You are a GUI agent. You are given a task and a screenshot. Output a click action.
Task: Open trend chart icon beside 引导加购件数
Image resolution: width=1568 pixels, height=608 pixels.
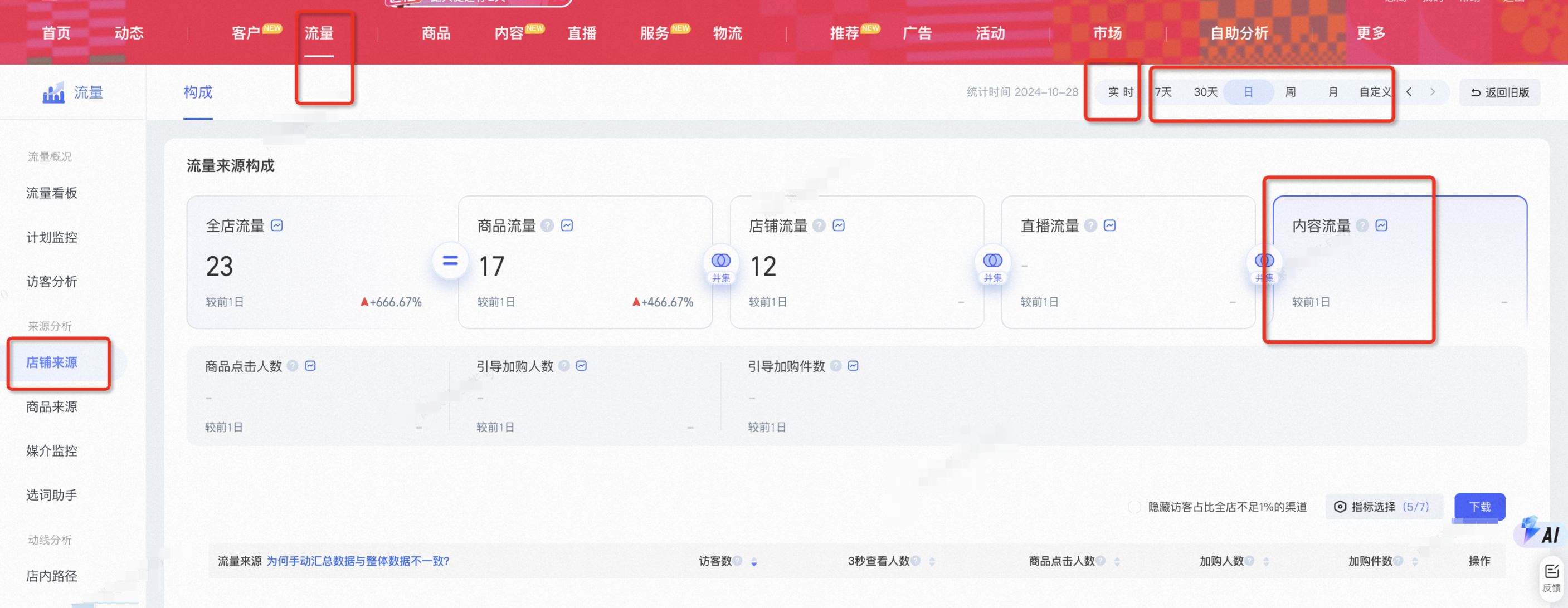point(854,365)
